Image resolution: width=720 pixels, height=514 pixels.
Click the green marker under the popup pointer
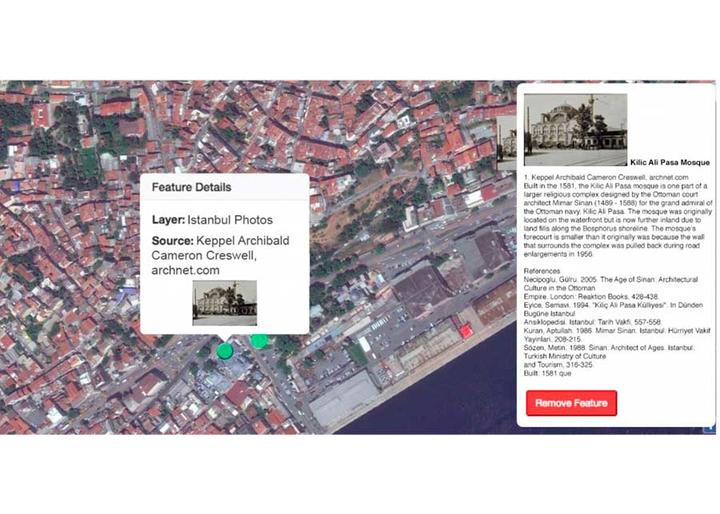[x=225, y=351]
